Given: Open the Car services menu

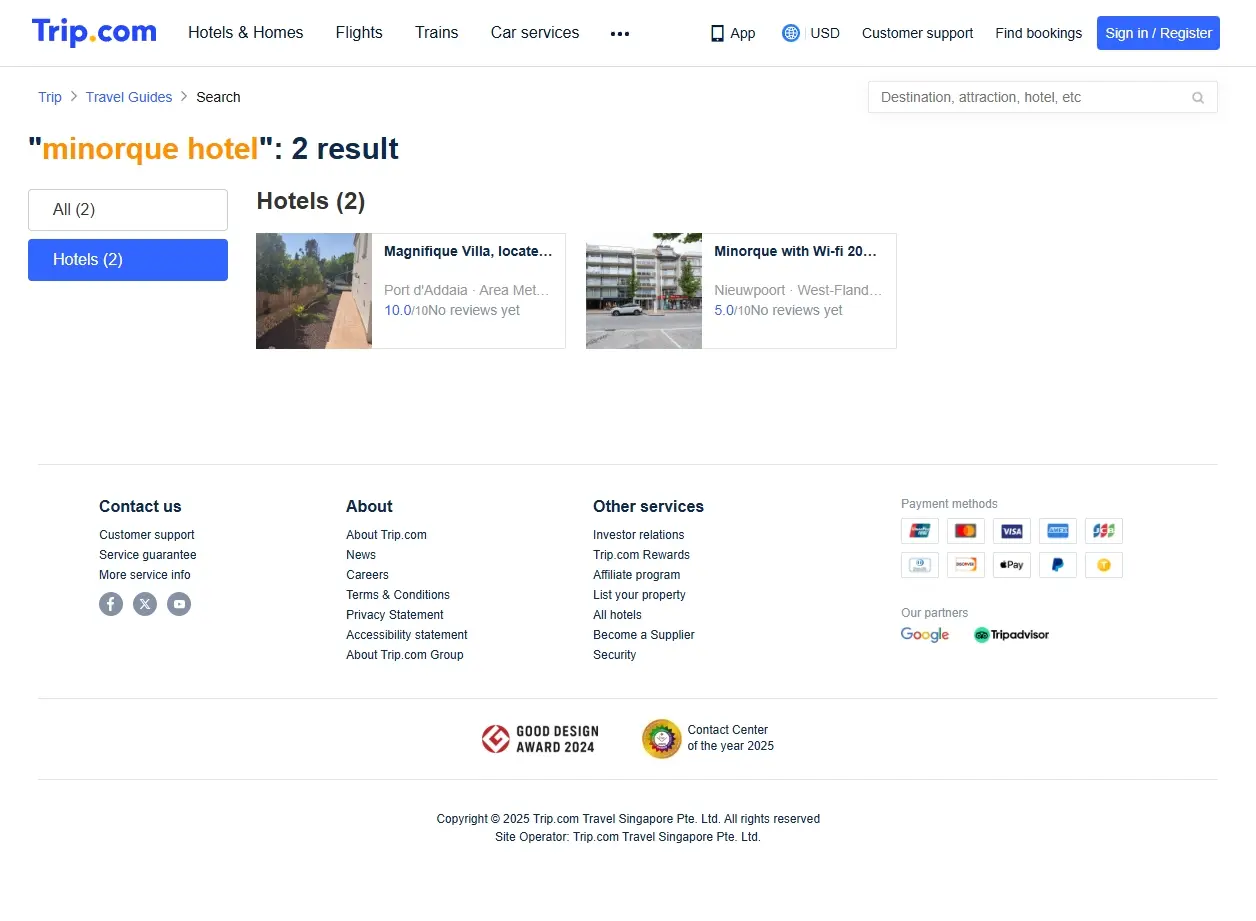Looking at the screenshot, I should (x=535, y=33).
